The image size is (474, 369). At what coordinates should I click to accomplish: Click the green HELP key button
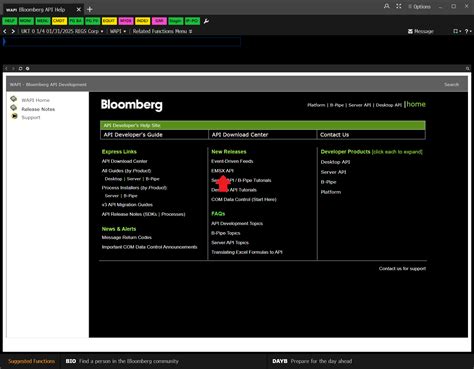click(10, 21)
